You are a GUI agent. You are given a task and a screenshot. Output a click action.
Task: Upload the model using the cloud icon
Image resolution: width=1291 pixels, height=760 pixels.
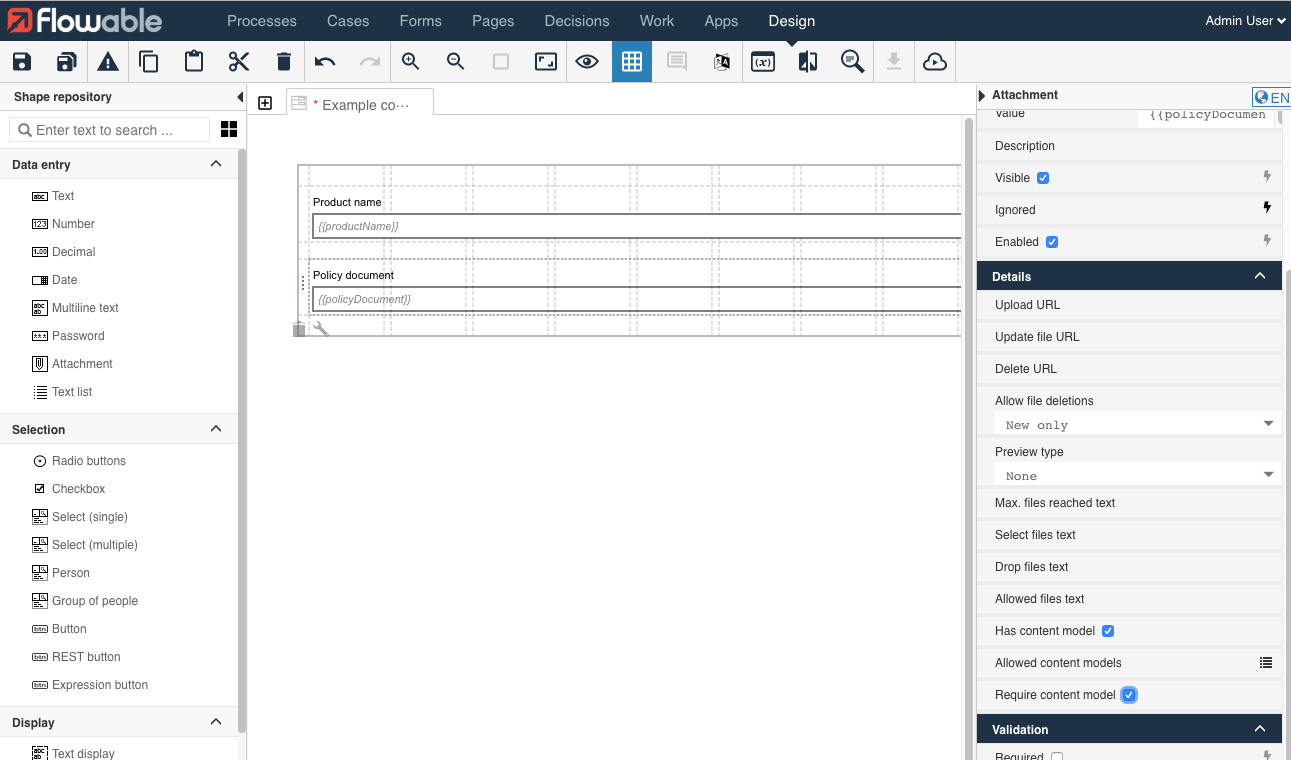coord(934,61)
